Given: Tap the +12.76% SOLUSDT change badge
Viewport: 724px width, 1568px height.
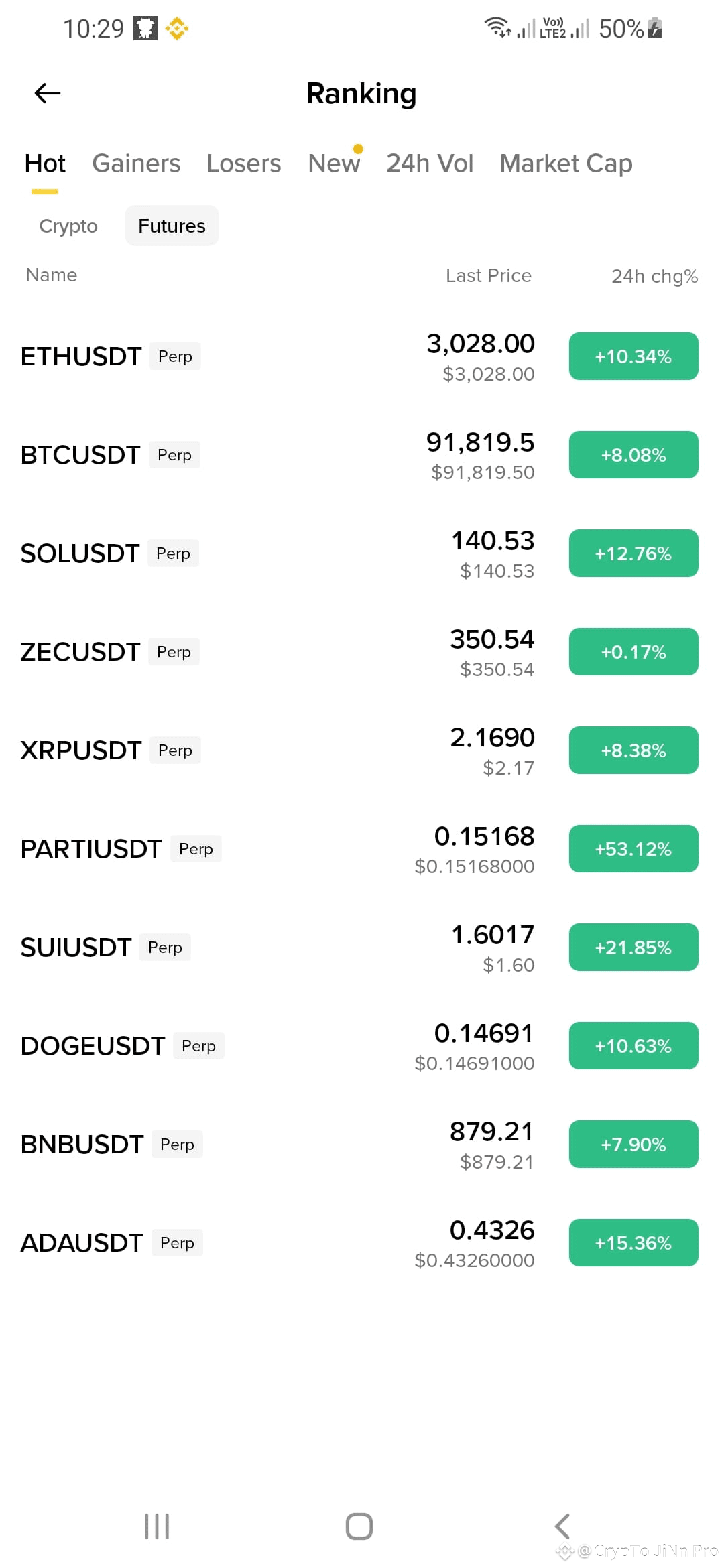Looking at the screenshot, I should [x=633, y=553].
